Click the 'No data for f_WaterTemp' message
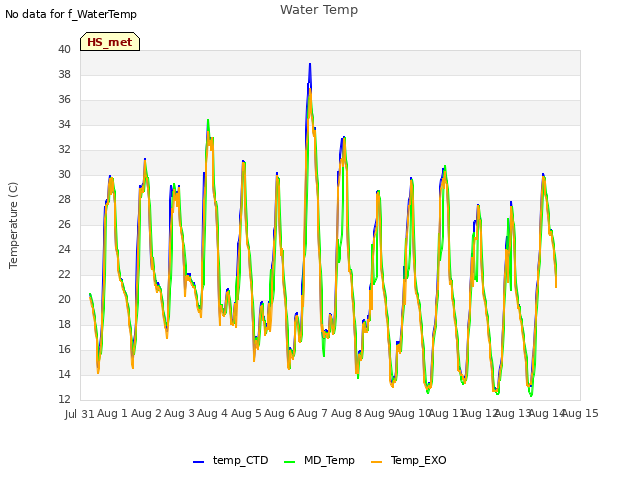The image size is (640, 480). (71, 14)
